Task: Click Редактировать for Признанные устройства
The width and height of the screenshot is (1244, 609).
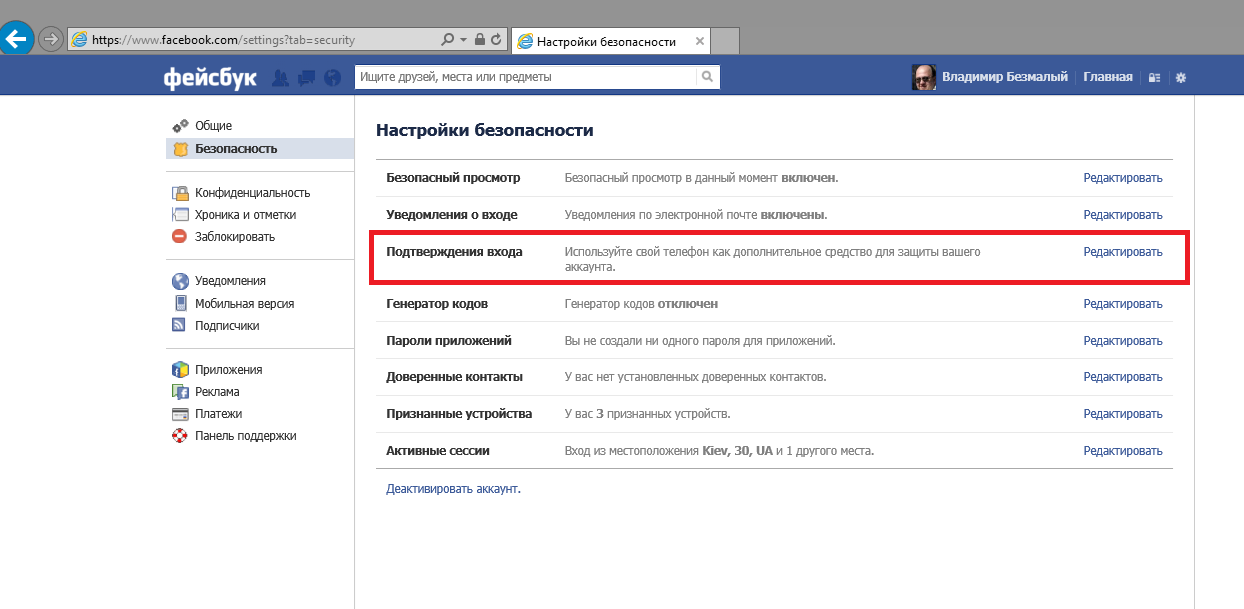Action: click(1123, 414)
